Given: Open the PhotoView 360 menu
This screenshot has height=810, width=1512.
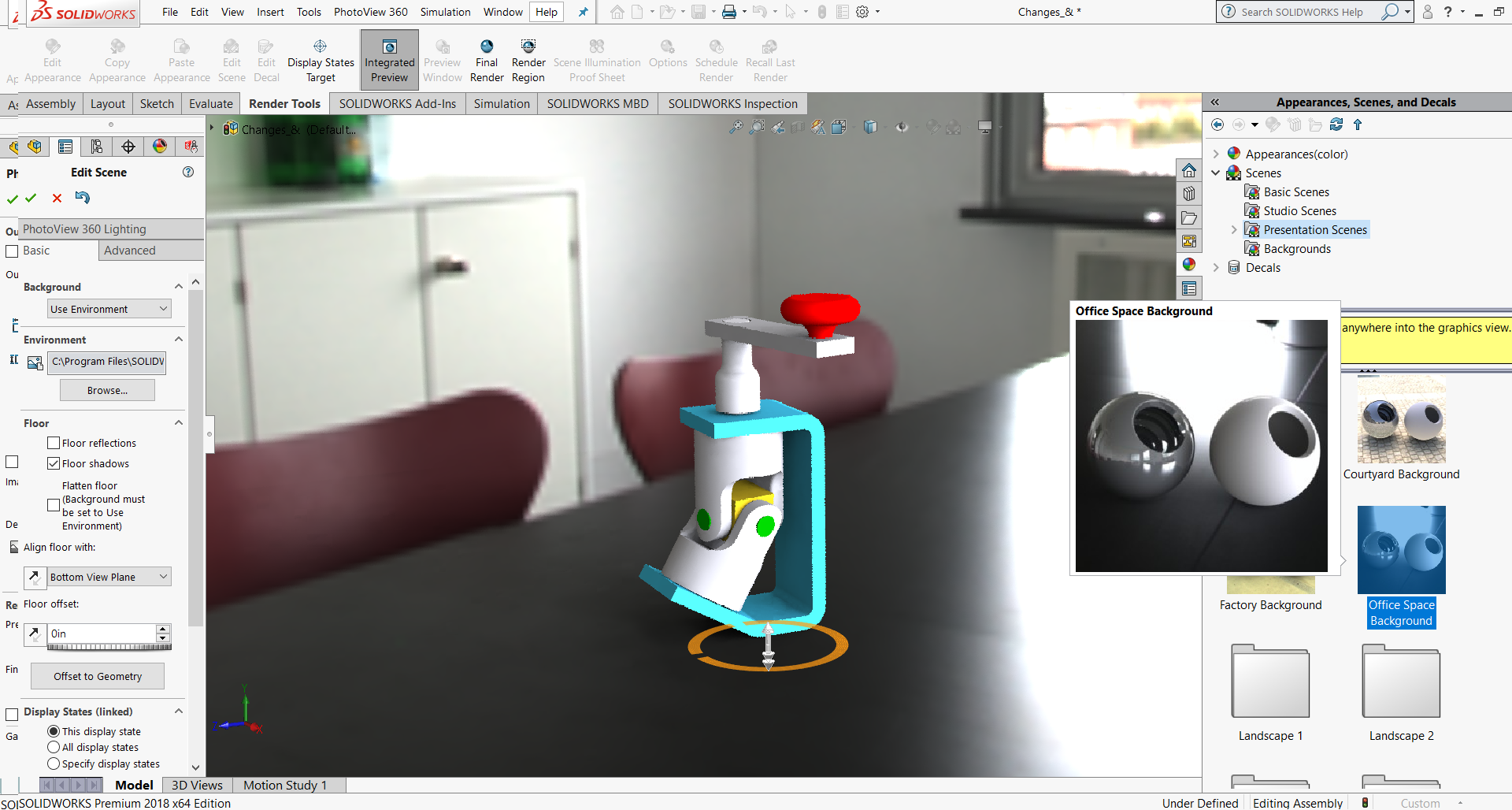Looking at the screenshot, I should [x=370, y=12].
